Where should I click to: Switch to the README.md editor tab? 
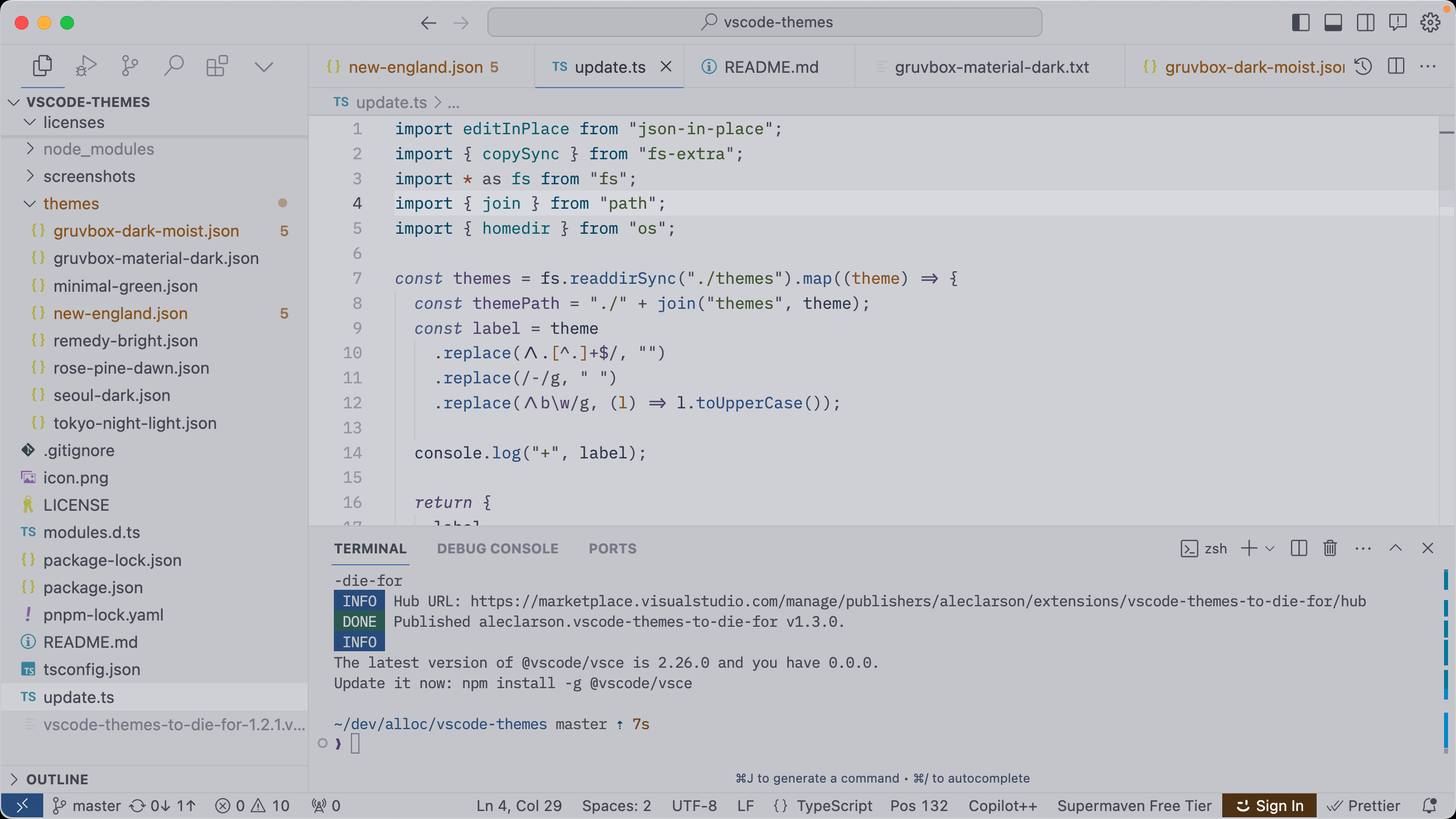pos(771,67)
